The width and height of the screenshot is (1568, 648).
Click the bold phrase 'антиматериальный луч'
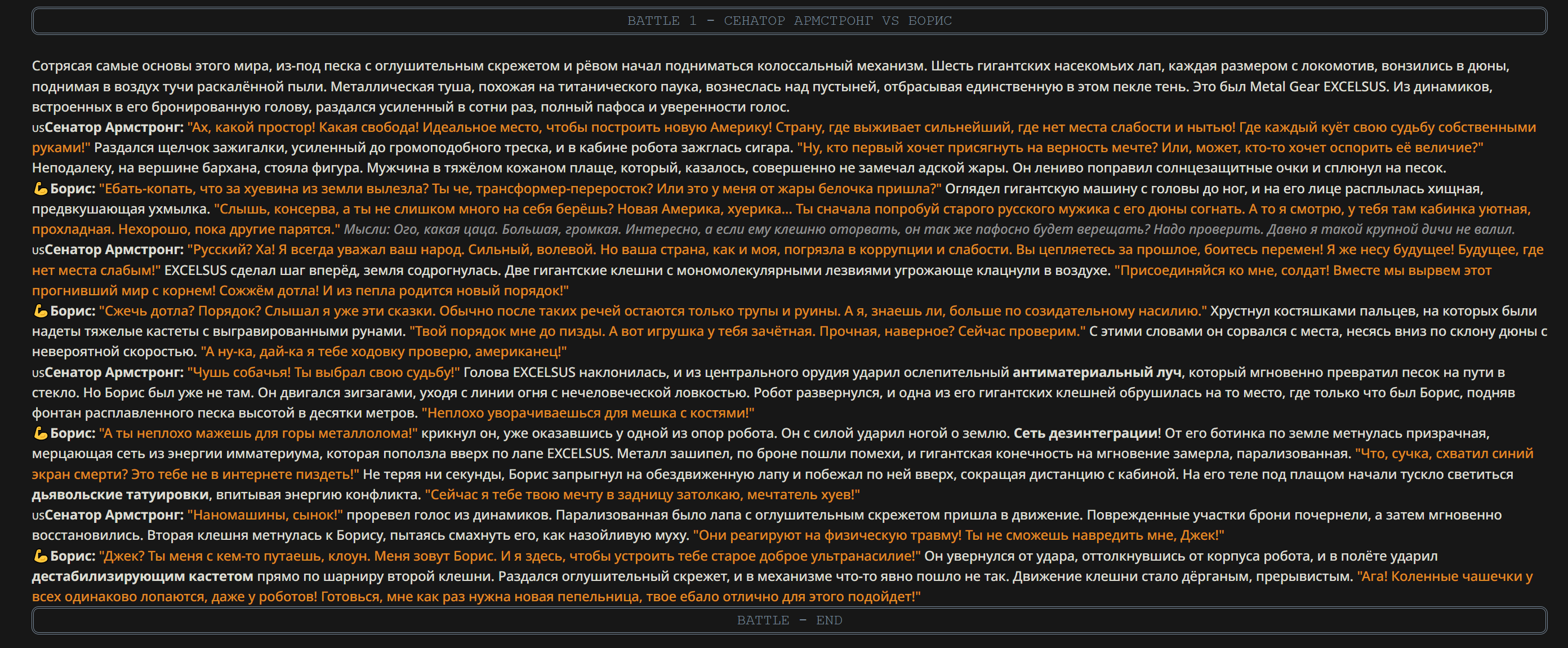[1097, 372]
